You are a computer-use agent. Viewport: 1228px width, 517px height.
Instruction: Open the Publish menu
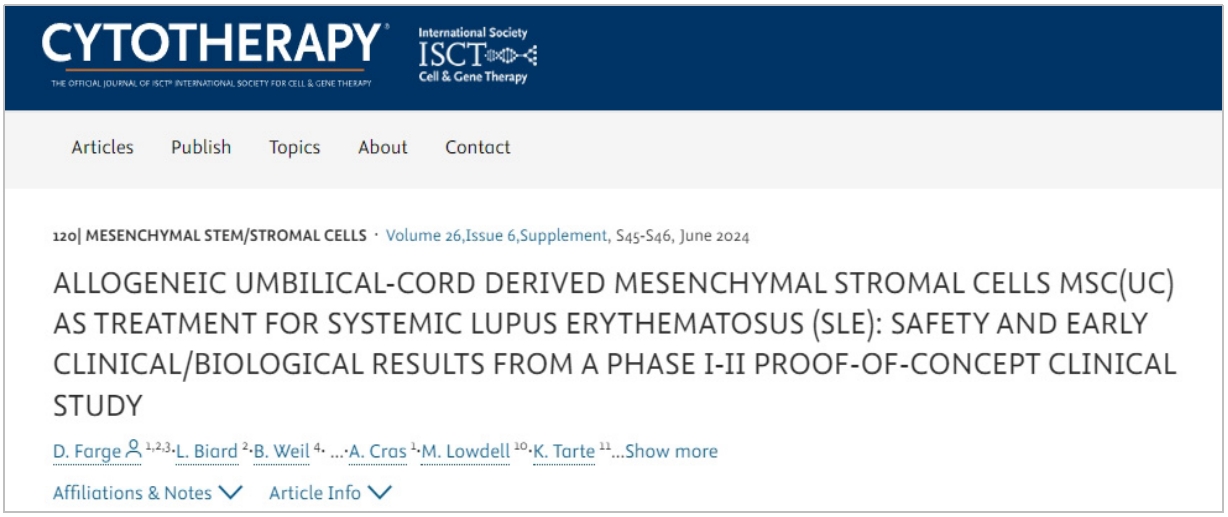tap(201, 147)
